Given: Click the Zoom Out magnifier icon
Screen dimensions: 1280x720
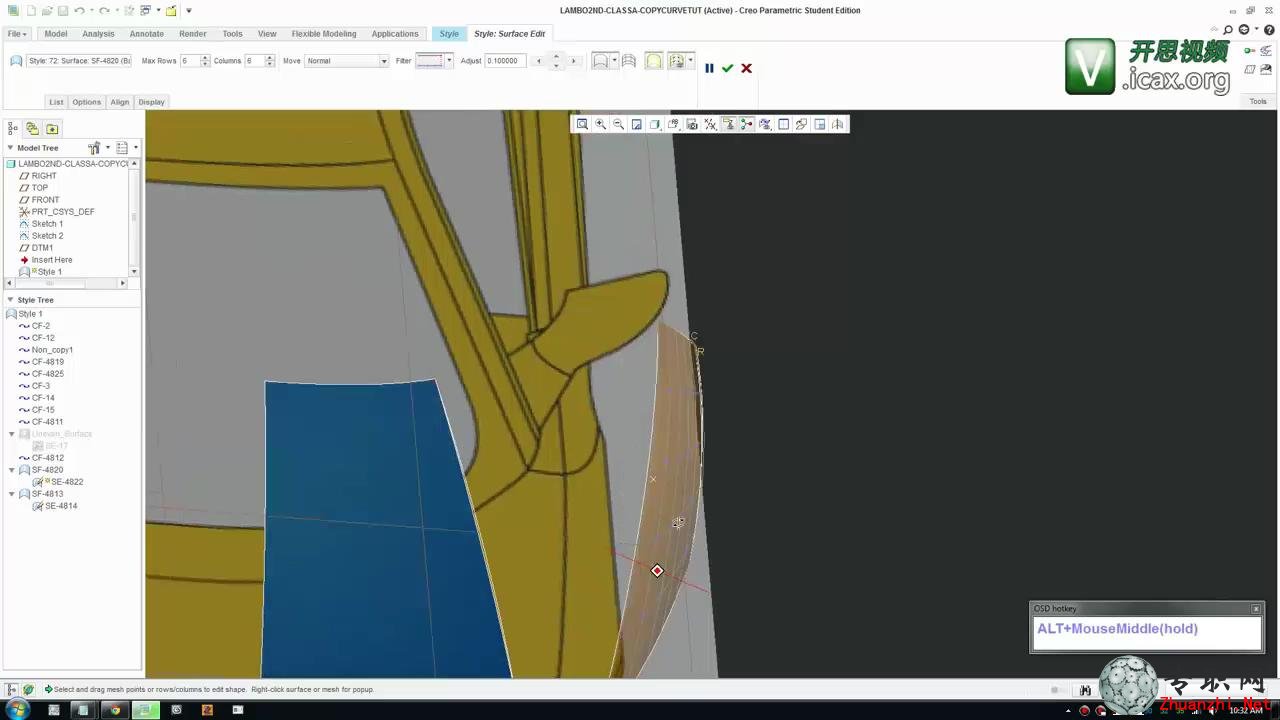Looking at the screenshot, I should click(x=618, y=124).
